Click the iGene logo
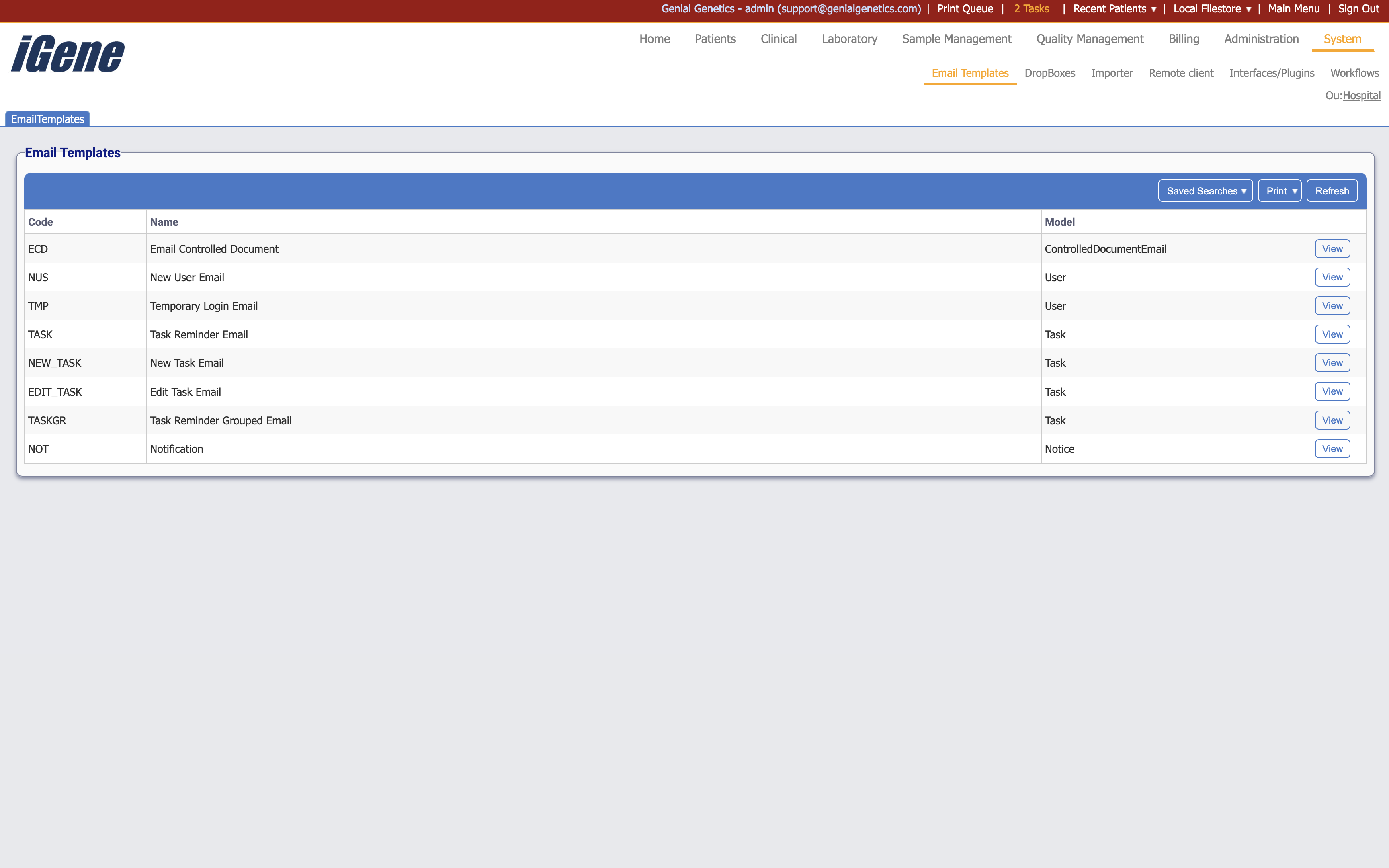Viewport: 1389px width, 868px height. point(67,53)
